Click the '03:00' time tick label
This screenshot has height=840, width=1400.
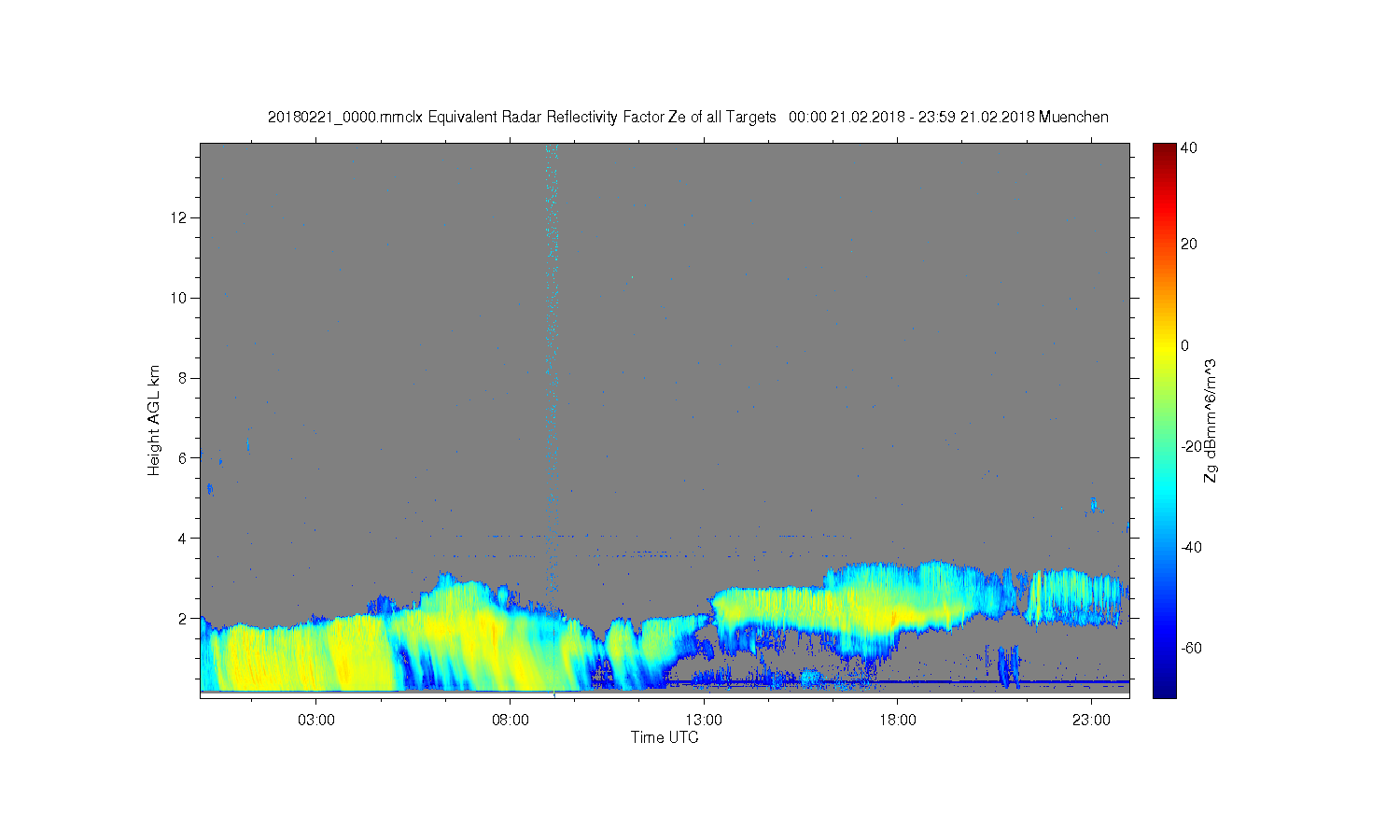316,721
